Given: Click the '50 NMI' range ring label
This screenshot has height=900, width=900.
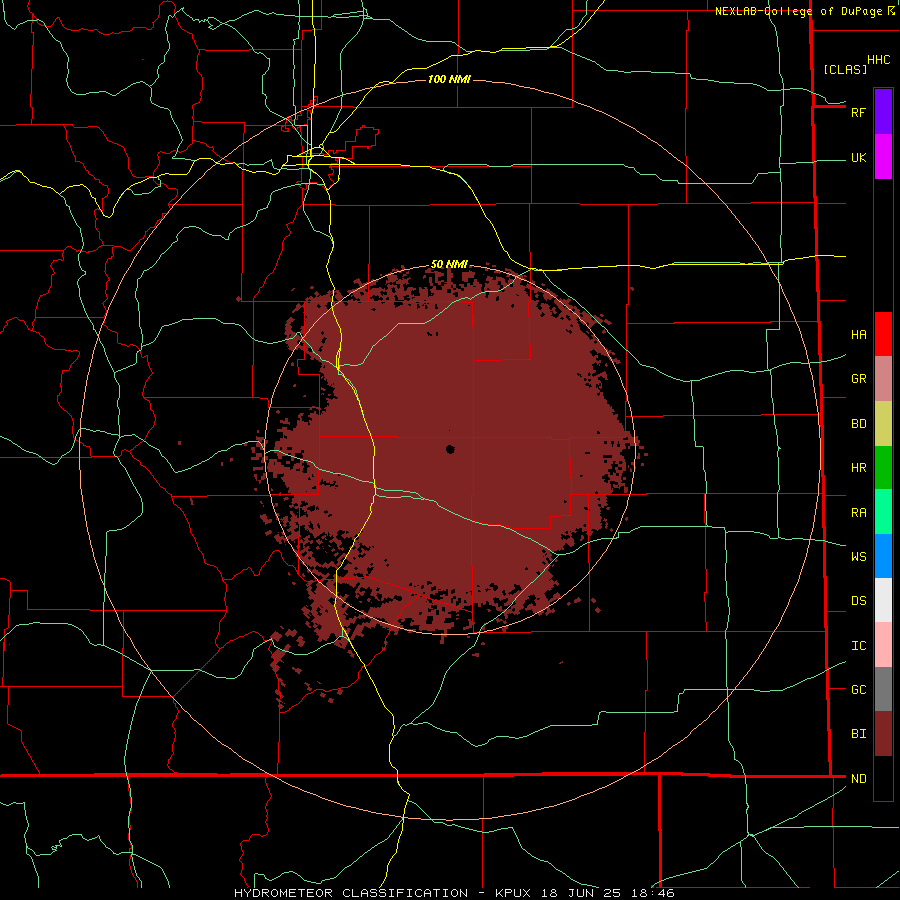Looking at the screenshot, I should (449, 264).
